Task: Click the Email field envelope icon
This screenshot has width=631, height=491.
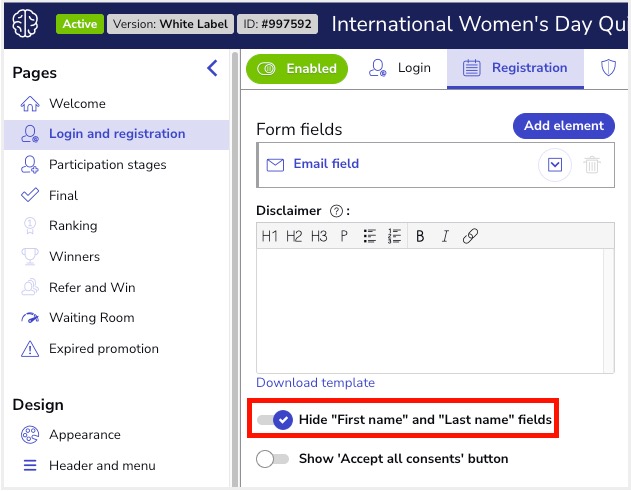Action: [275, 165]
